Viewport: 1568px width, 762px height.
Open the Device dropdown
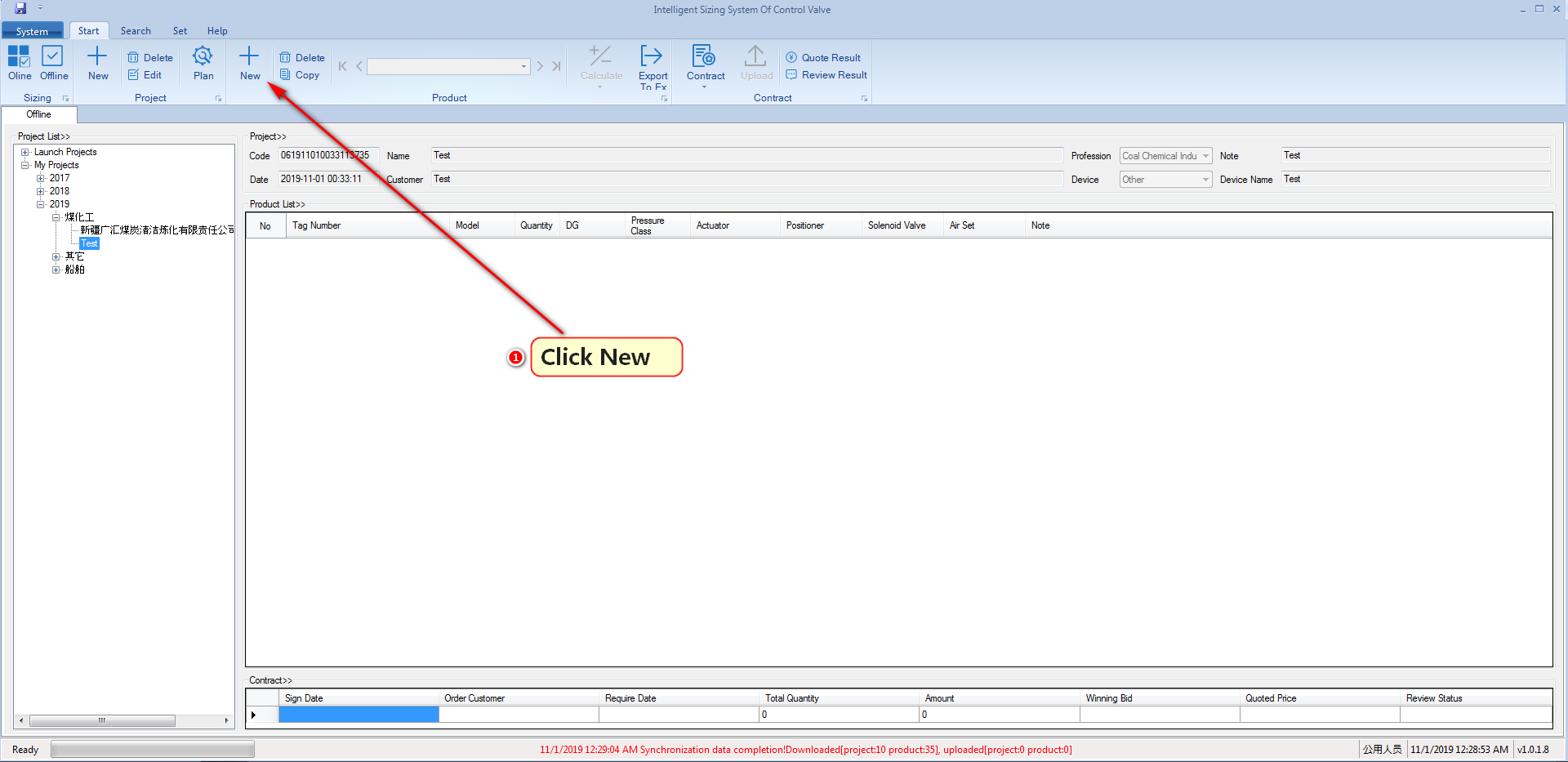click(x=1205, y=180)
